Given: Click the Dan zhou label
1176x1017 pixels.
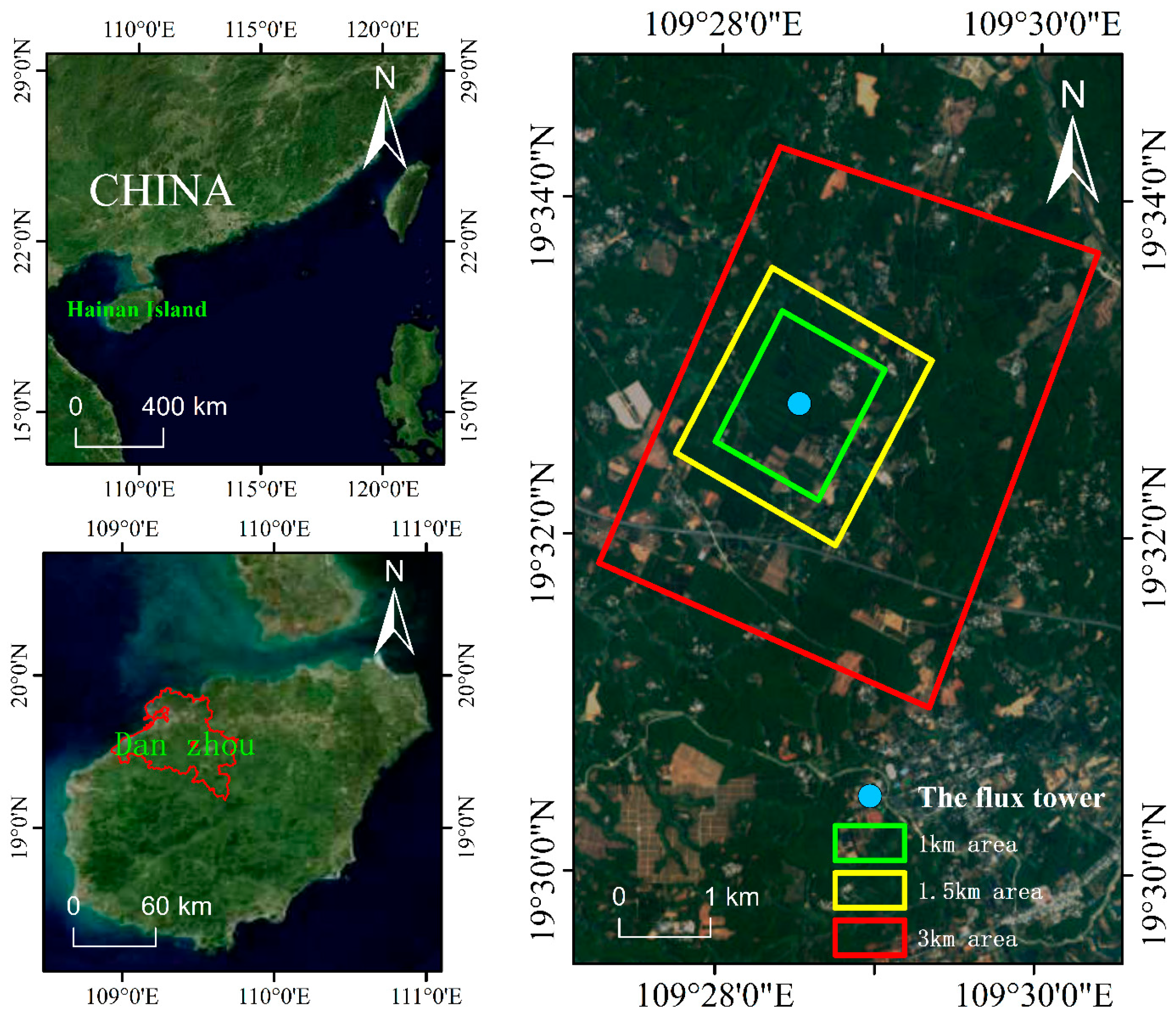Looking at the screenshot, I should [184, 744].
